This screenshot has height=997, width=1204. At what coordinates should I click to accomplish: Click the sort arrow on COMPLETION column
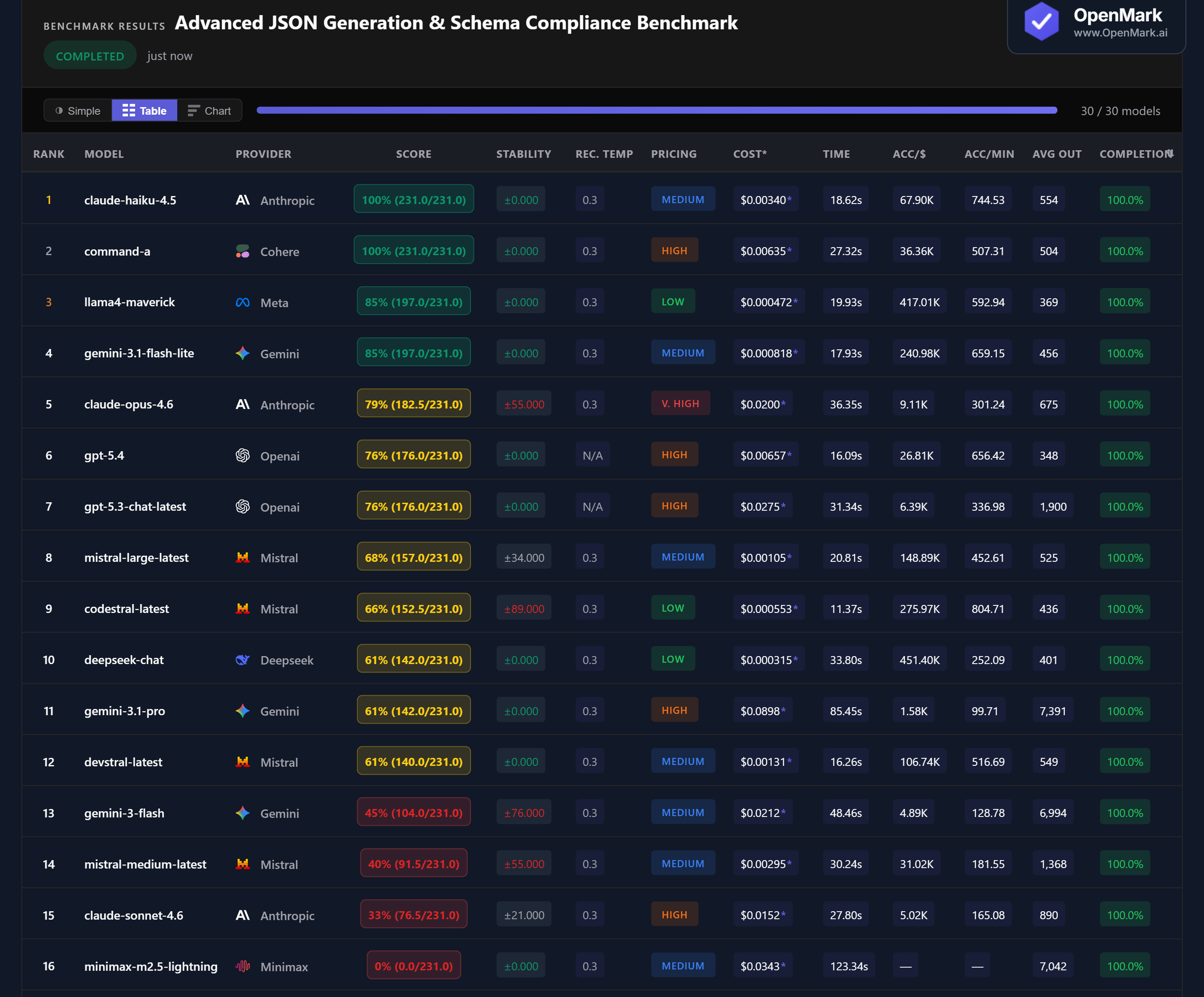coord(1170,153)
